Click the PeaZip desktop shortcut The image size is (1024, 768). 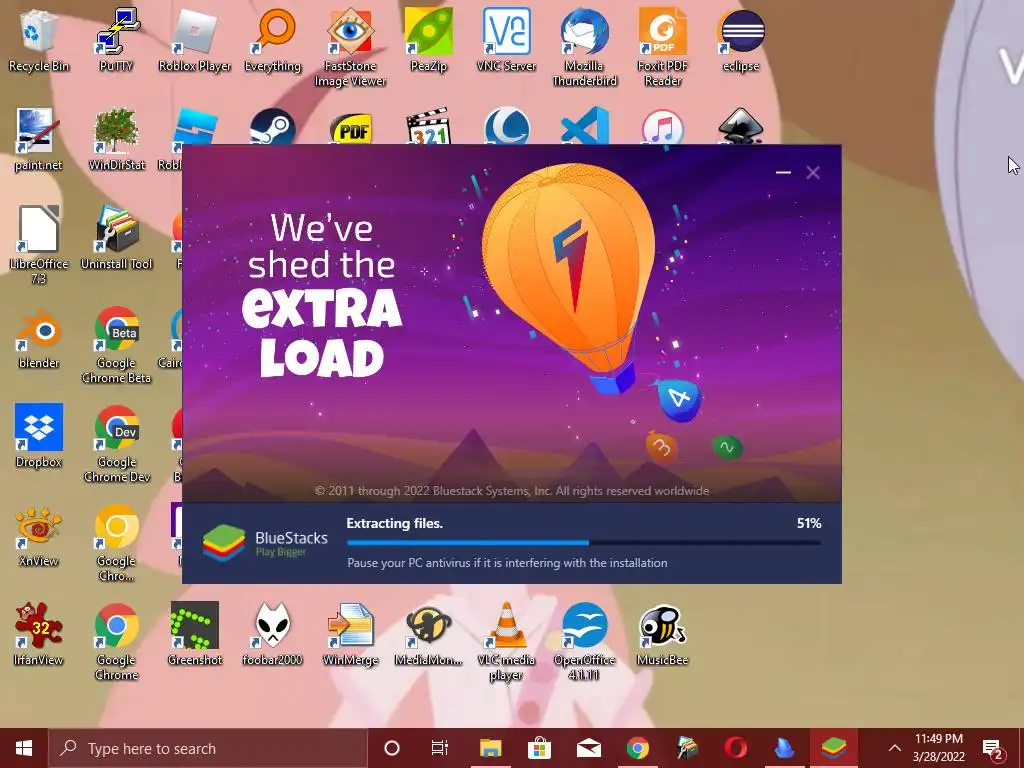click(x=428, y=40)
